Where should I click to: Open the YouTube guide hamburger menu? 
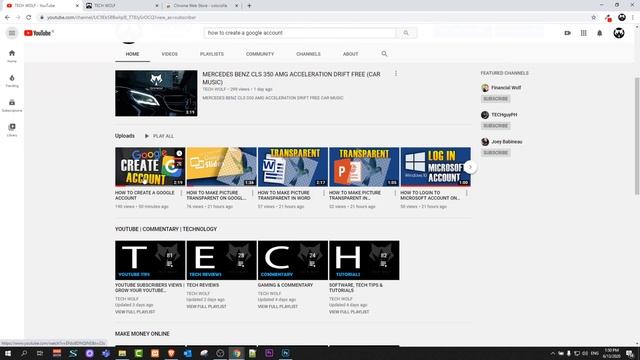pos(12,33)
